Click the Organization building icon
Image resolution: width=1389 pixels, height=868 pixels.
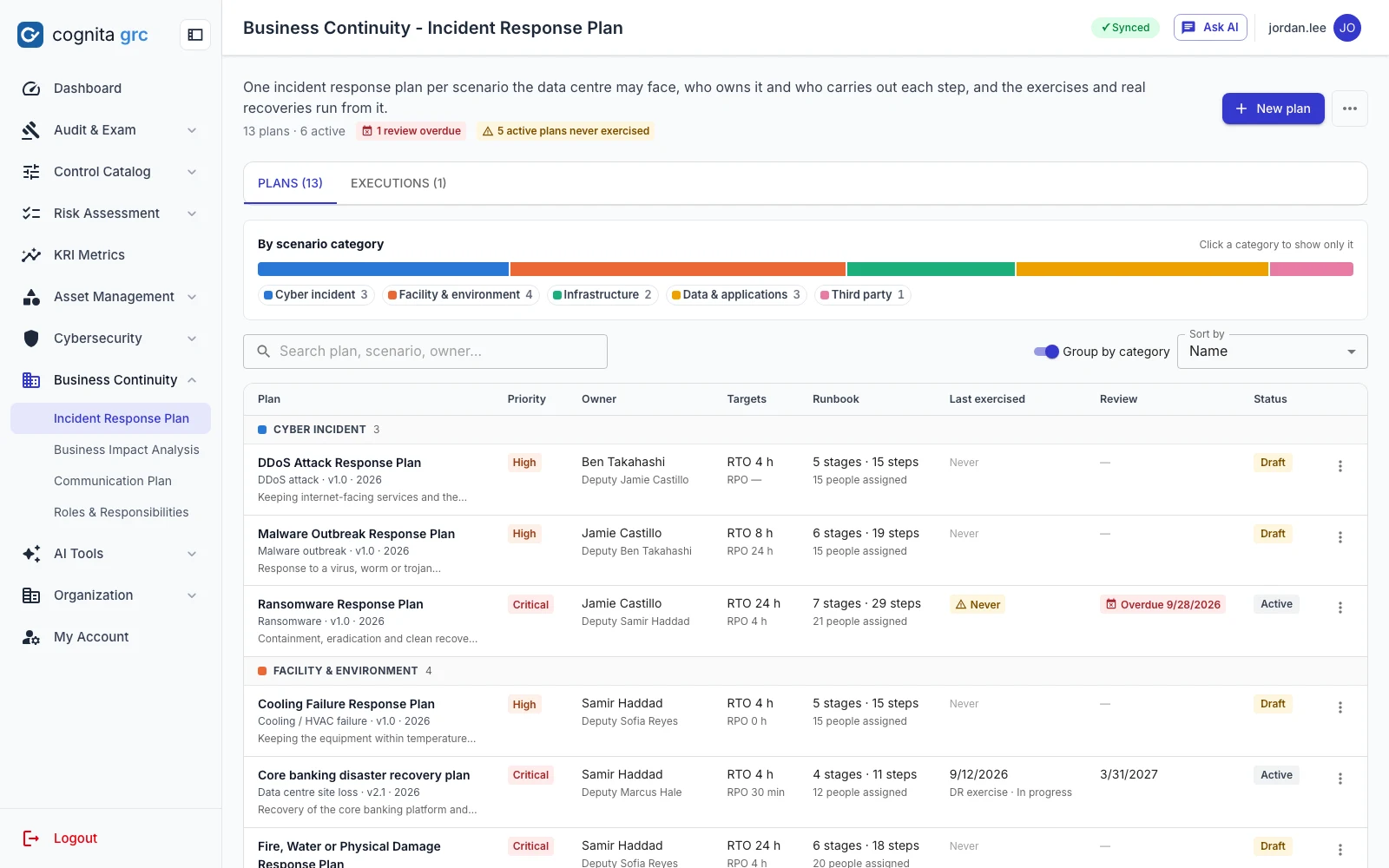pyautogui.click(x=31, y=595)
